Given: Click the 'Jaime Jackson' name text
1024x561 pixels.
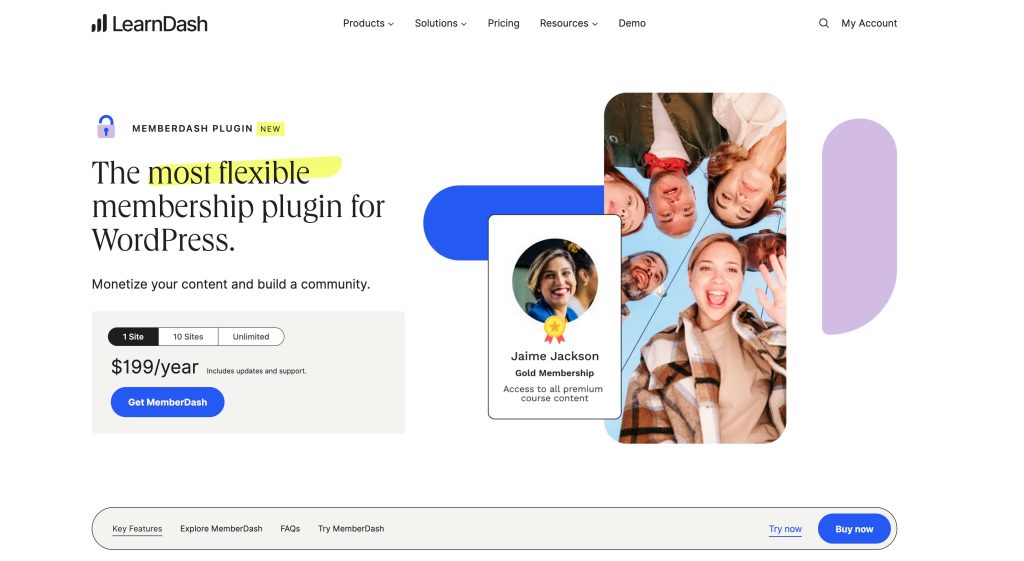Looking at the screenshot, I should pyautogui.click(x=554, y=356).
